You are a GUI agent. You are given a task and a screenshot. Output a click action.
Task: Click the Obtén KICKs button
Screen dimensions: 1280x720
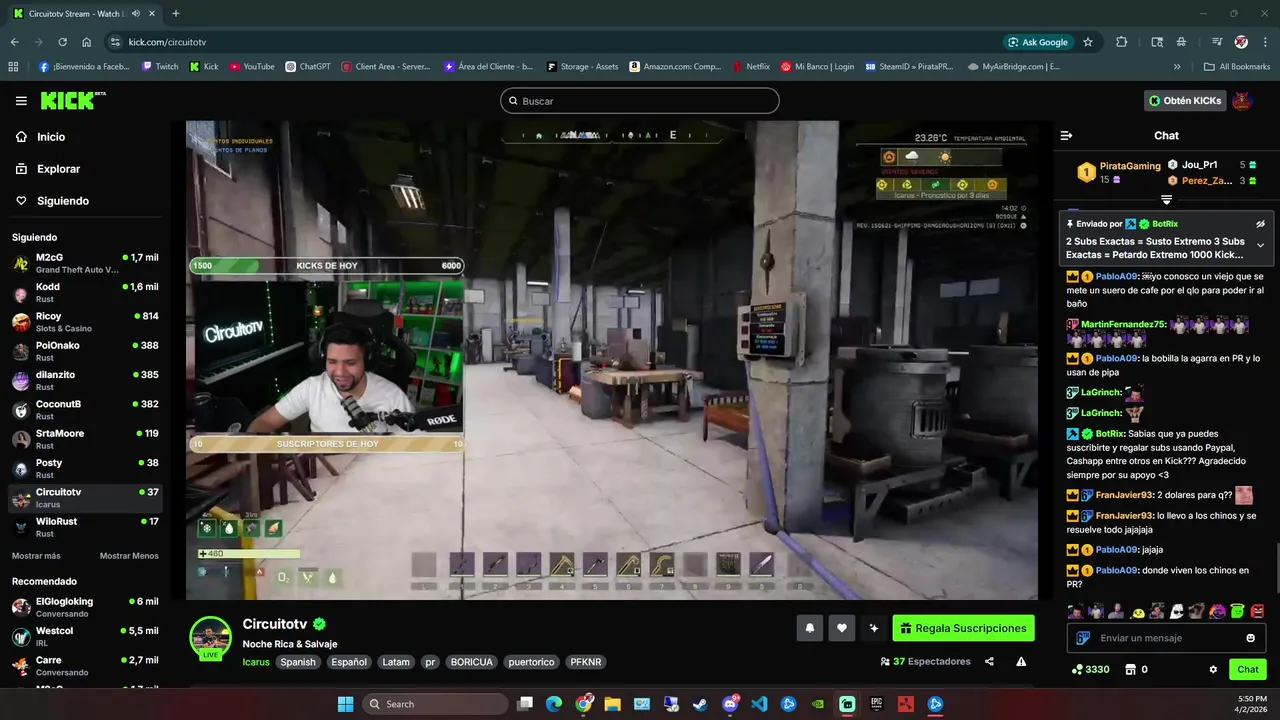pyautogui.click(x=1185, y=101)
